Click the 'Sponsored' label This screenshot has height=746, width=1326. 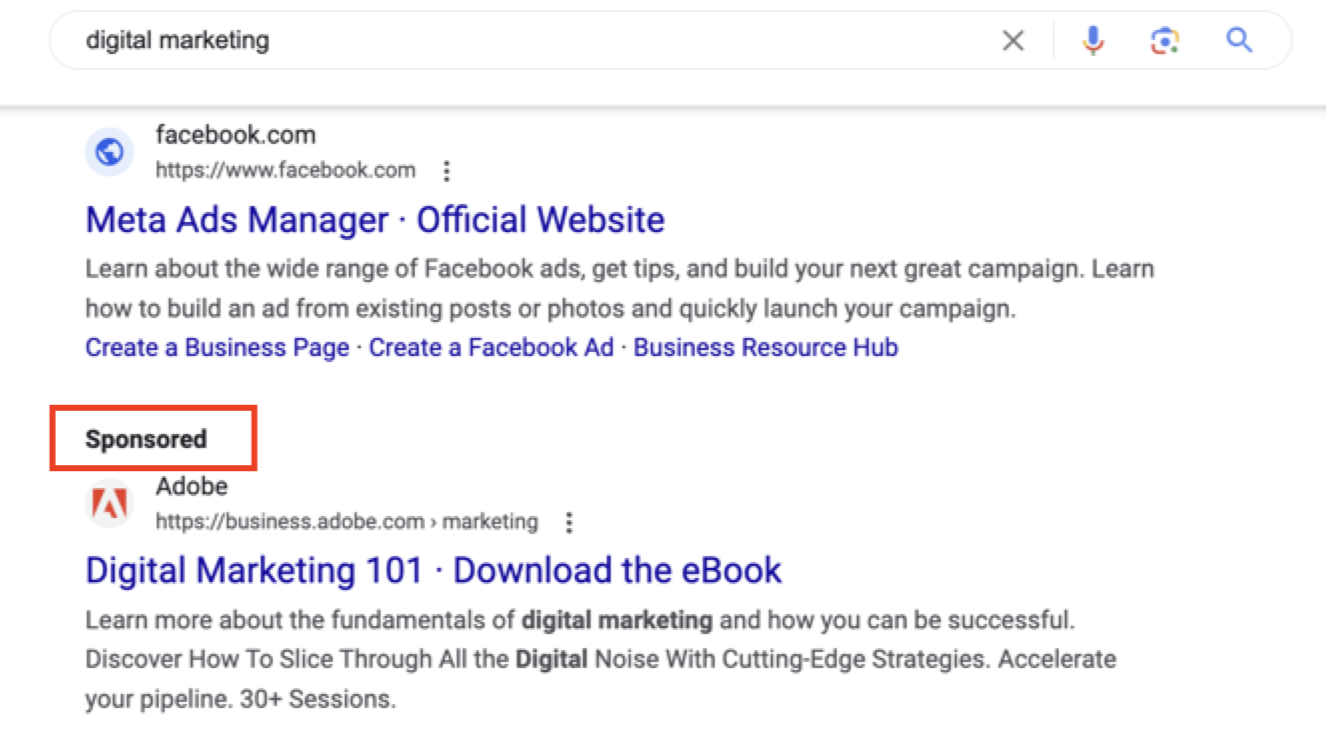pyautogui.click(x=146, y=439)
